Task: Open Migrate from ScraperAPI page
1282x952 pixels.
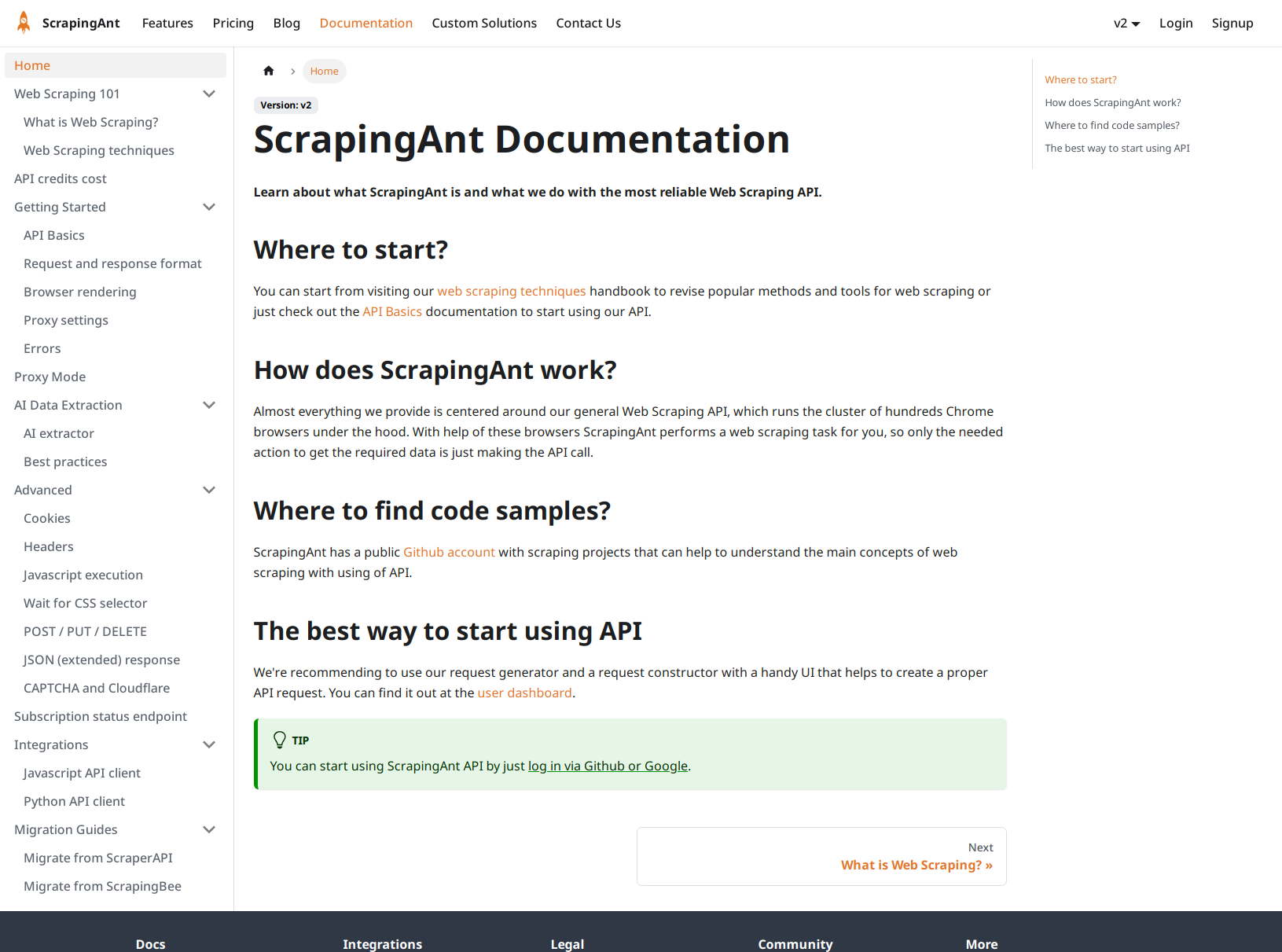Action: (x=98, y=858)
